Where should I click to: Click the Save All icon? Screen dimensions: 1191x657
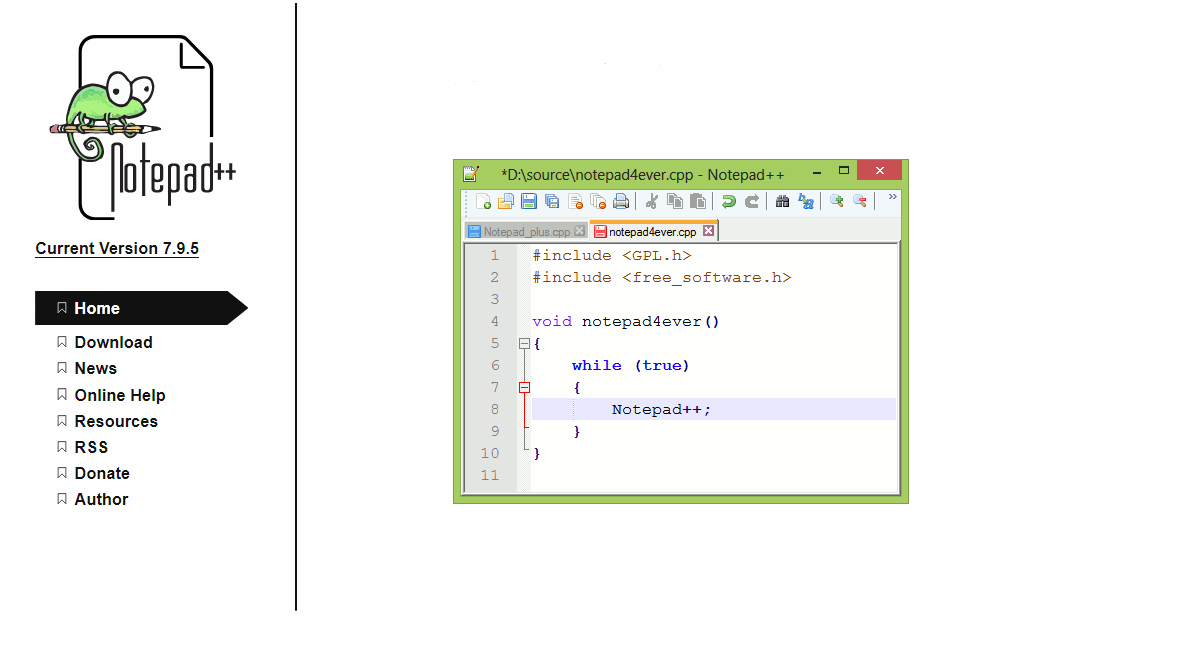tap(552, 201)
